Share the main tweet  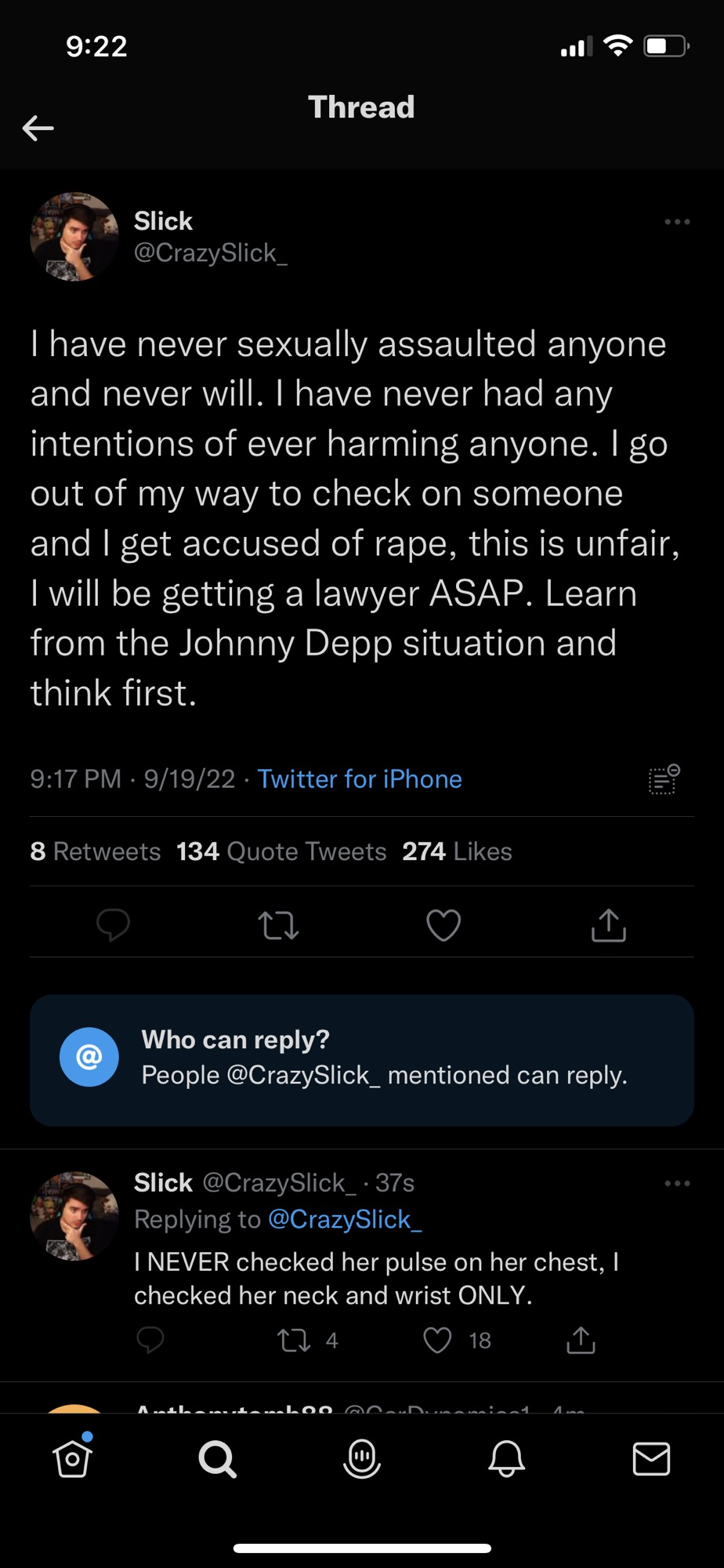[609, 925]
